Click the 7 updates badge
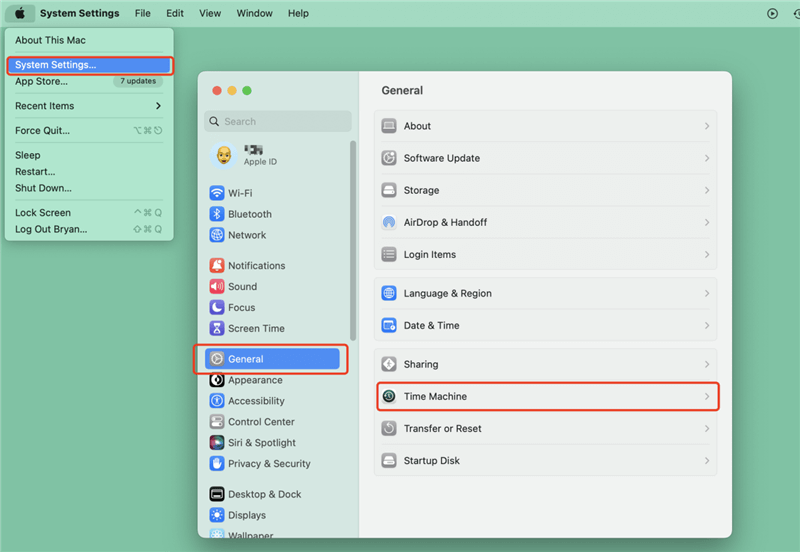Image resolution: width=800 pixels, height=552 pixels. 138,81
